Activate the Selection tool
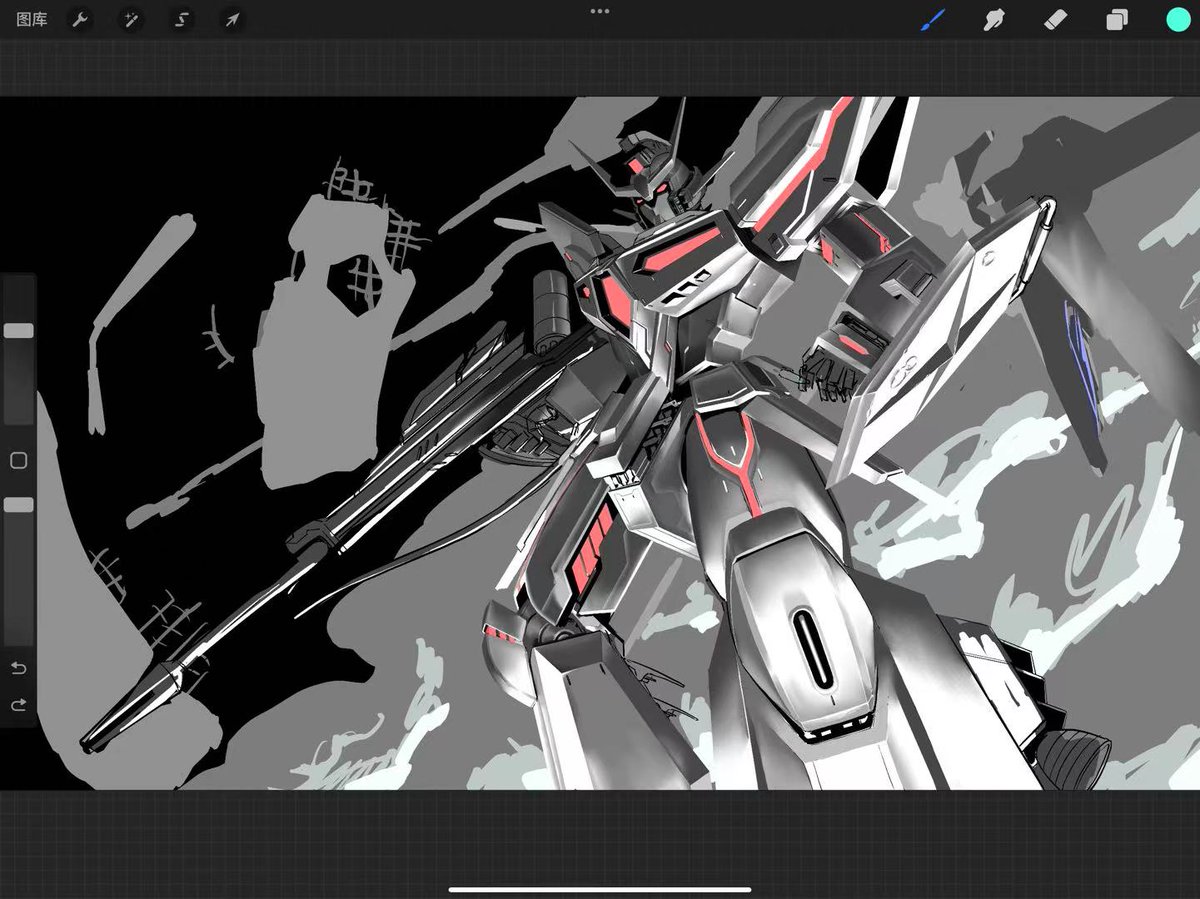 pos(181,19)
